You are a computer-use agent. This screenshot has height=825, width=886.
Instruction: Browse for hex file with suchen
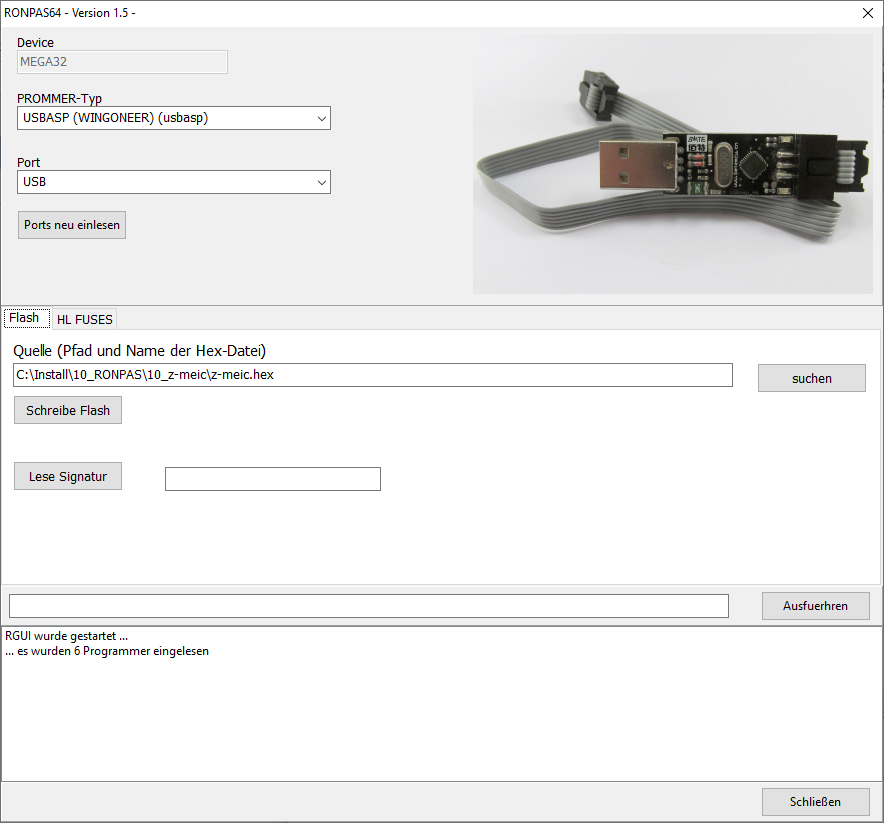click(x=811, y=378)
